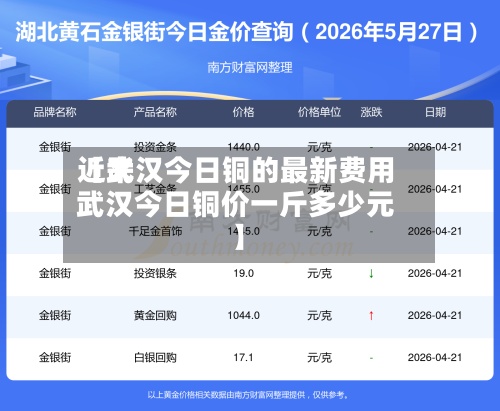
Task: Click the 价格单位 column header
Action: click(x=319, y=112)
